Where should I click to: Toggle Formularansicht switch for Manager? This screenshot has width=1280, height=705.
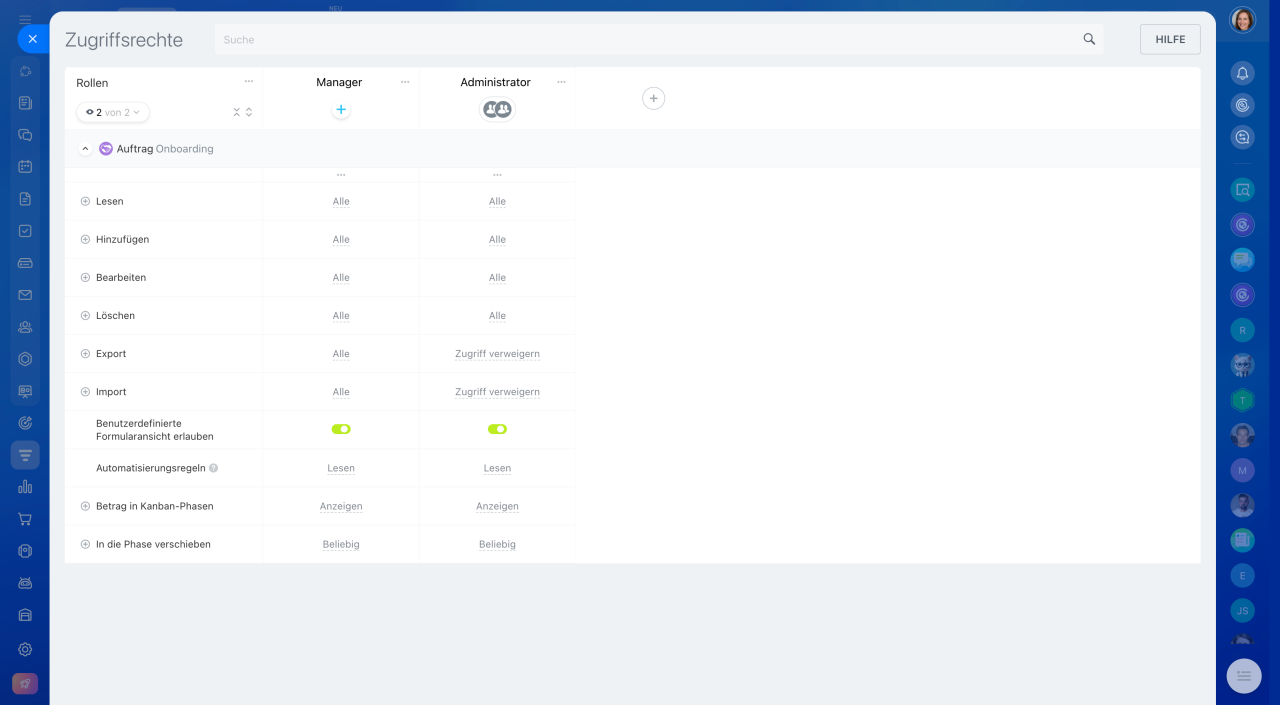point(341,429)
